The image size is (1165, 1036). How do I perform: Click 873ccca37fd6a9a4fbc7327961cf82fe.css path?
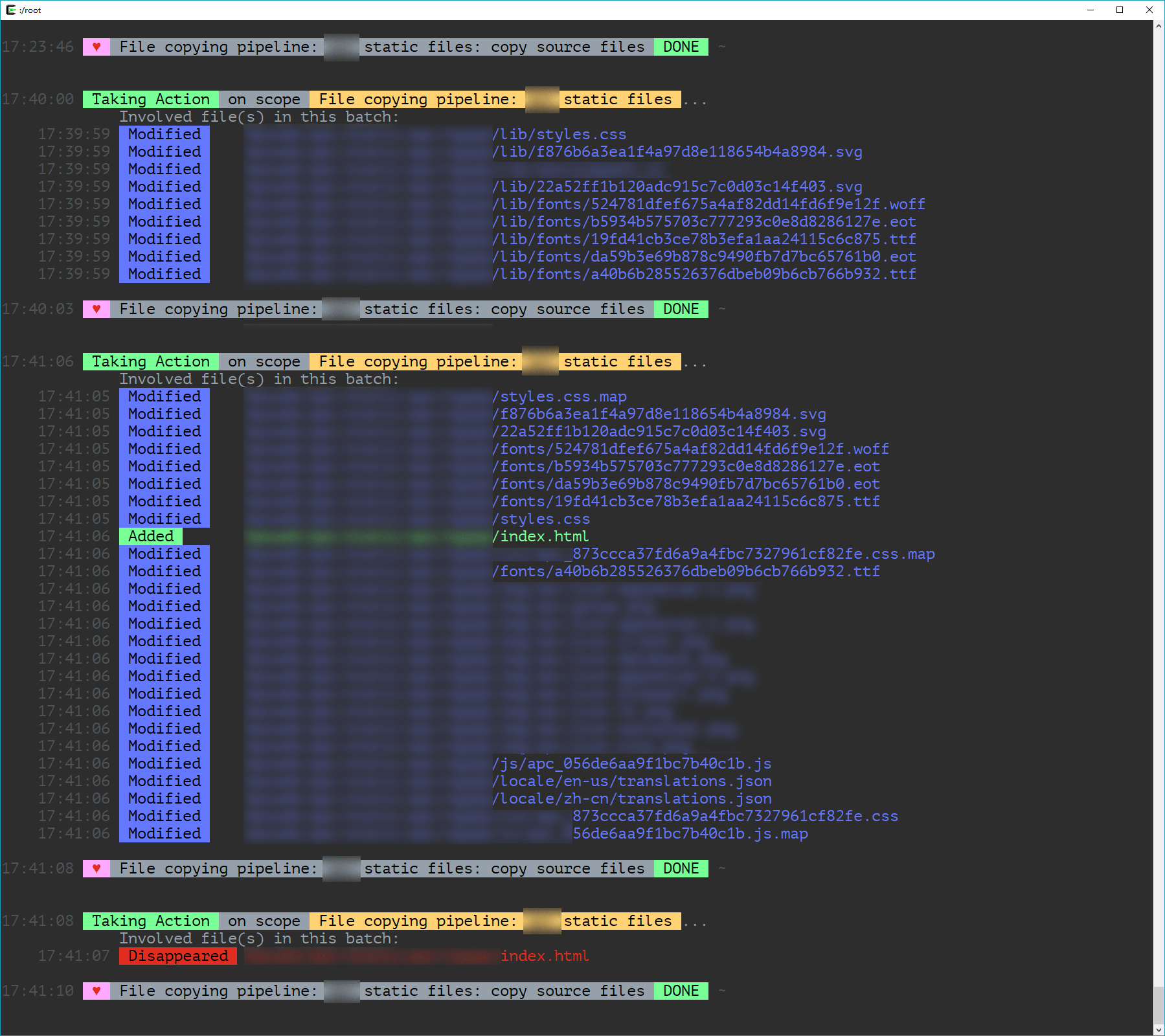point(736,816)
